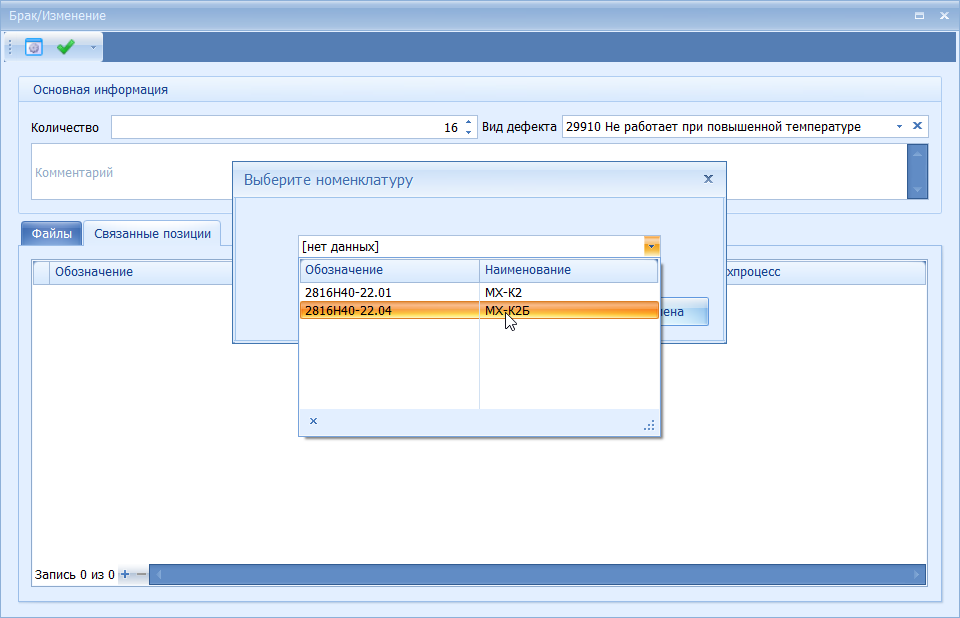960x618 pixels.
Task: Select row 2816Н40-22.04 МХ-К2Б
Action: [x=390, y=311]
